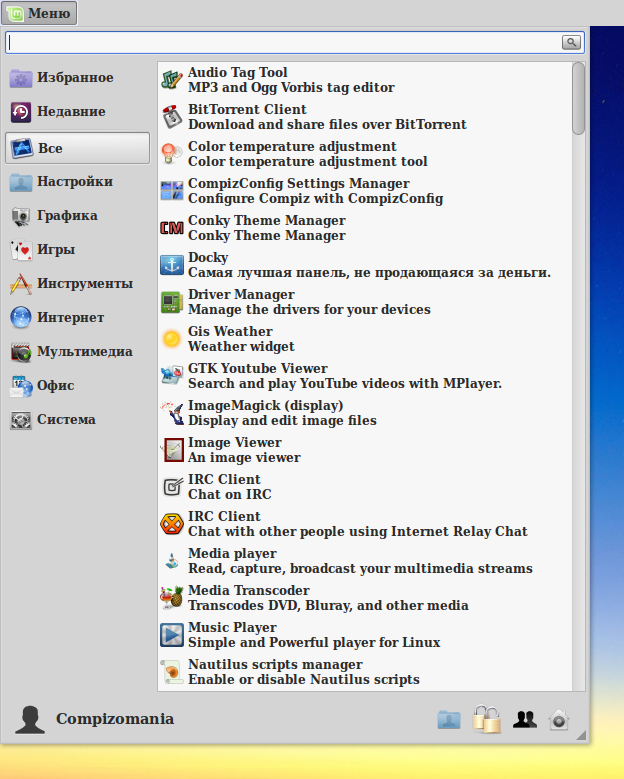The height and width of the screenshot is (779, 624).
Task: Select the Инструменты category
Action: click(x=77, y=284)
